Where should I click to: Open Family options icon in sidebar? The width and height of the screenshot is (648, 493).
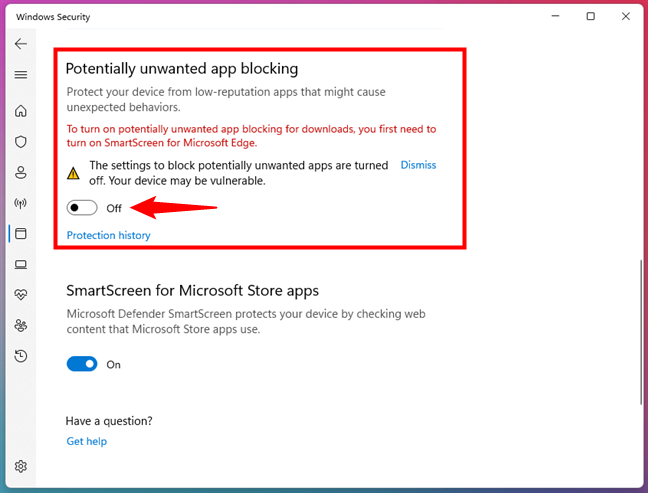click(21, 326)
